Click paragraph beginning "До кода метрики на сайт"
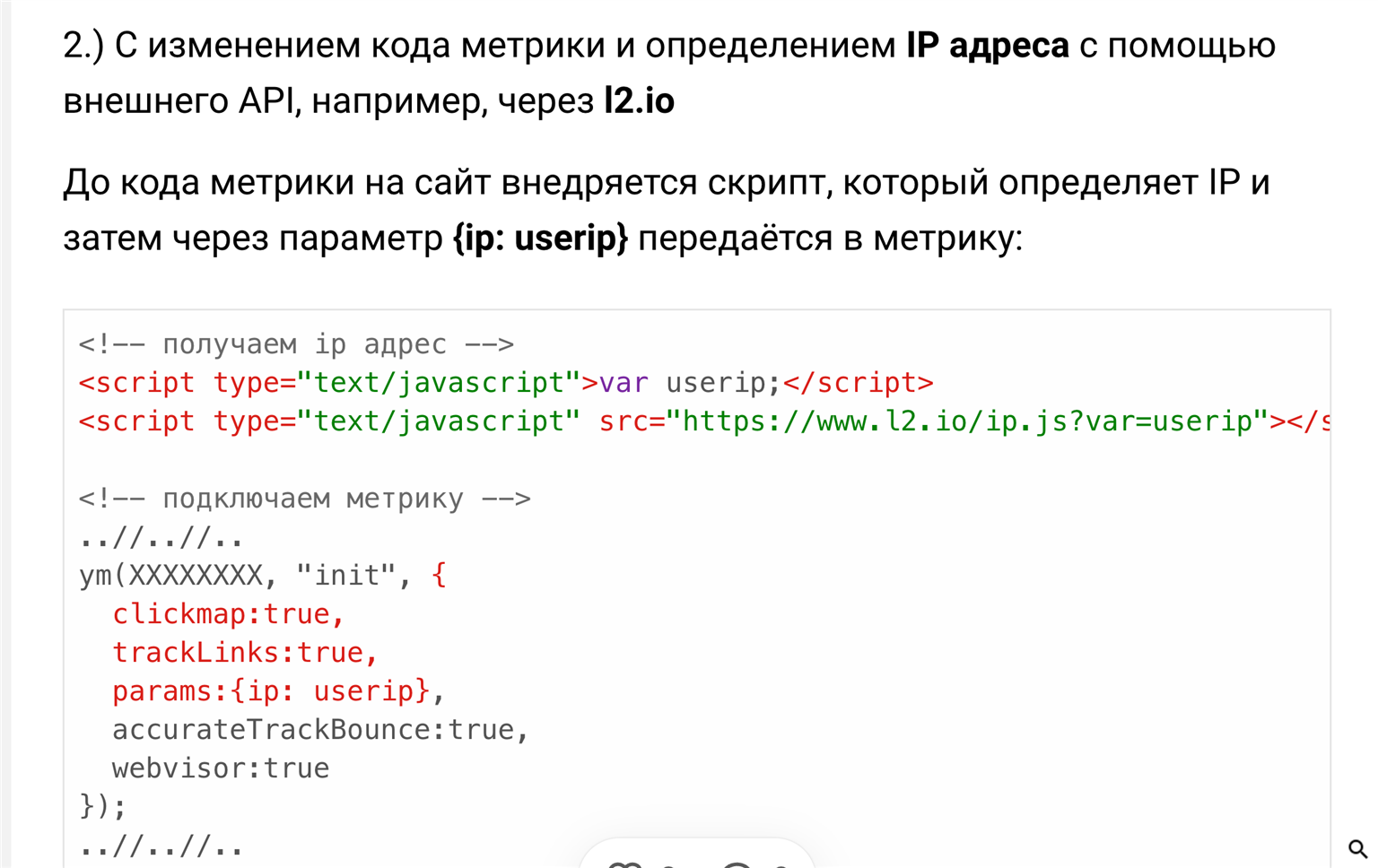The width and height of the screenshot is (1378, 868). [x=667, y=210]
